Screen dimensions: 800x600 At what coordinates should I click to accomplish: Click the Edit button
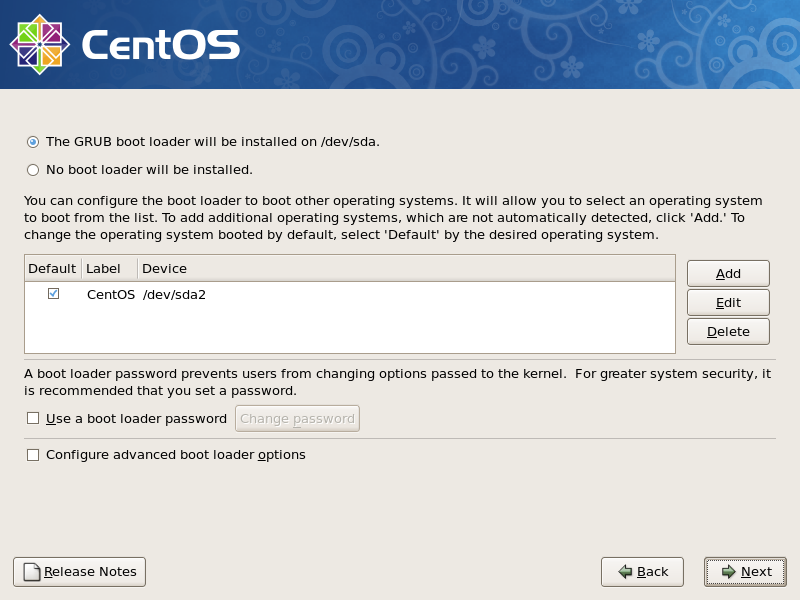728,303
